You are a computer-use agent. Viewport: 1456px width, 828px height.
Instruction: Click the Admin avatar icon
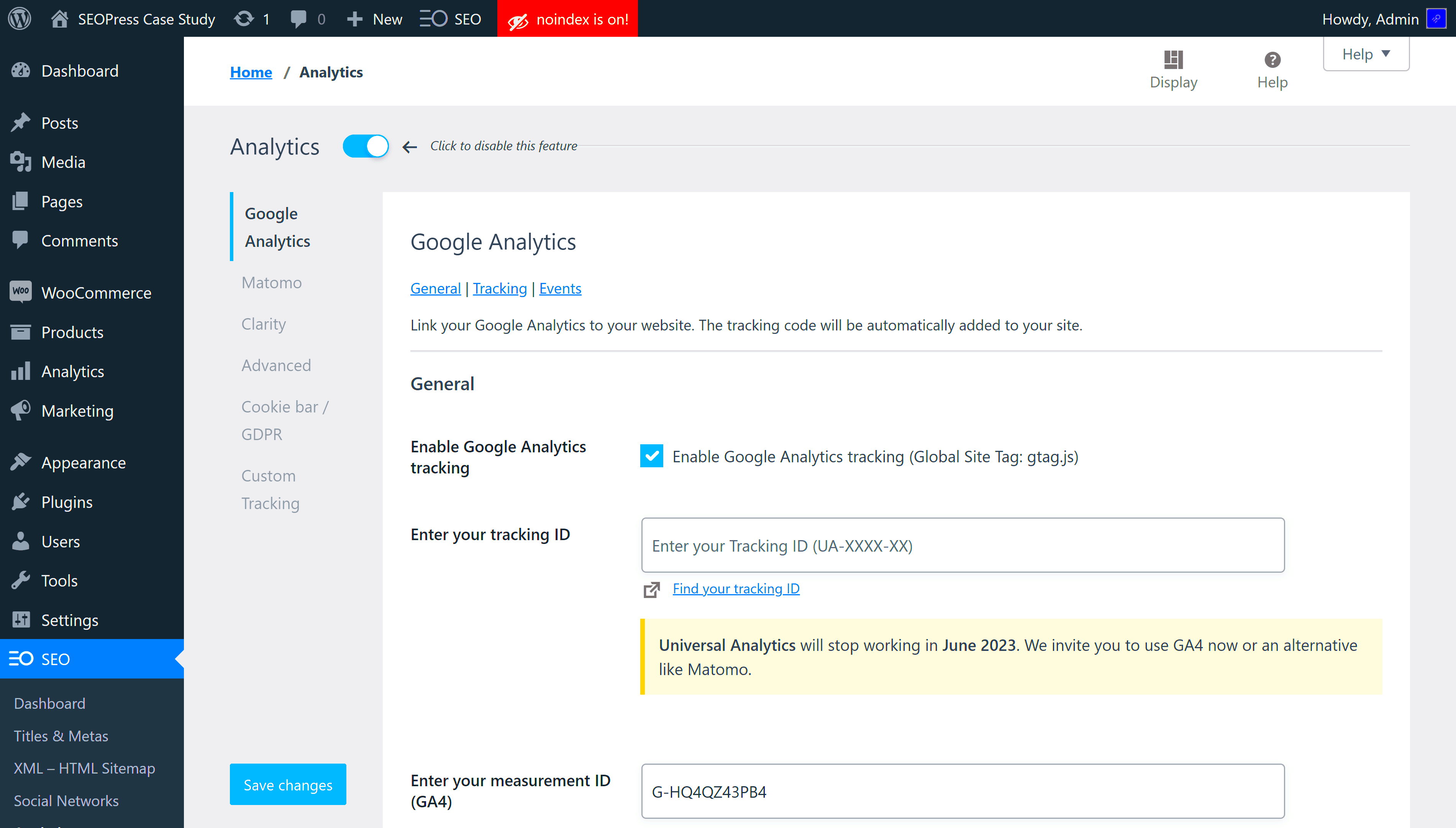[1436, 19]
